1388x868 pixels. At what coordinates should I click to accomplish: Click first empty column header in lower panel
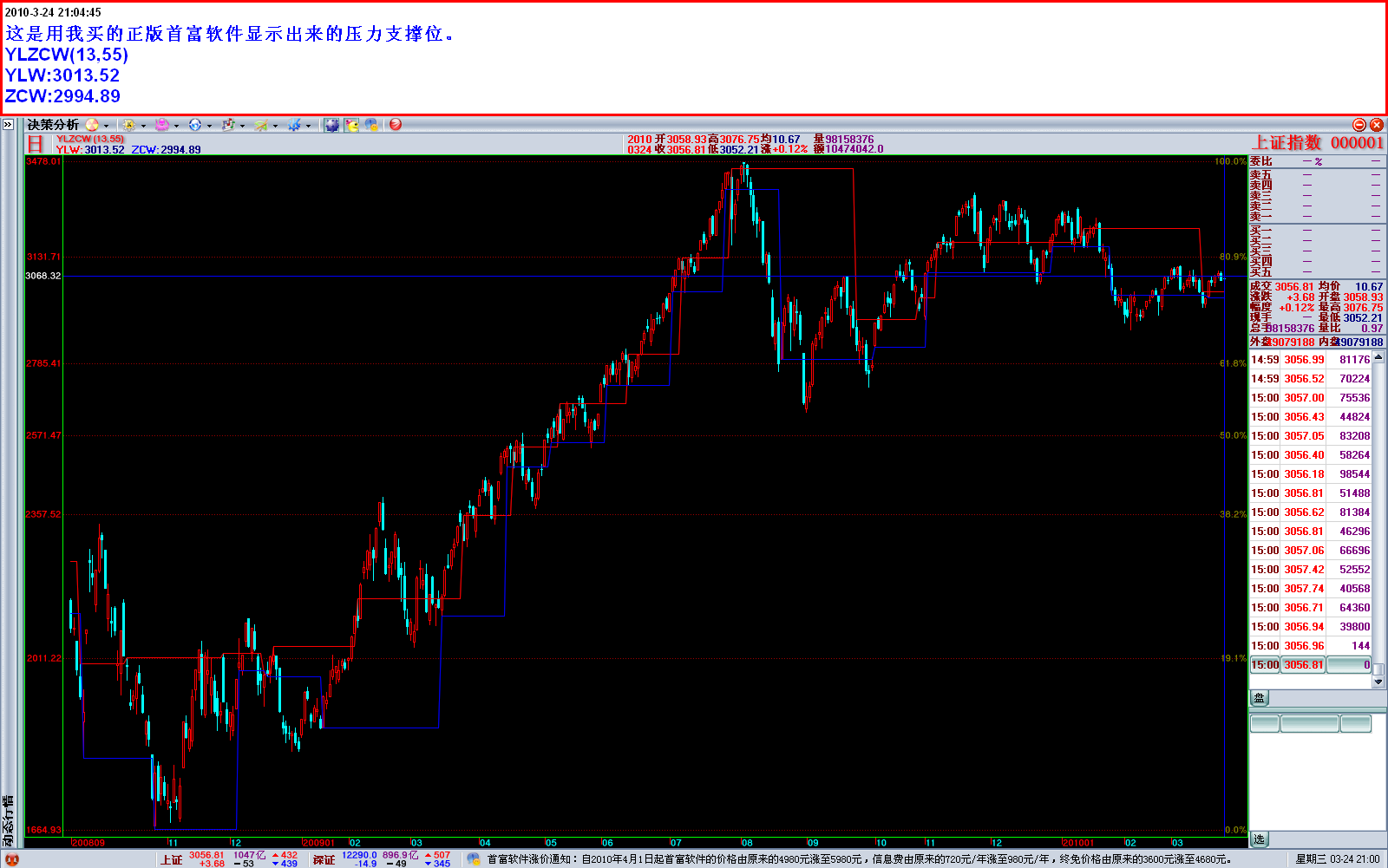pos(1265,723)
